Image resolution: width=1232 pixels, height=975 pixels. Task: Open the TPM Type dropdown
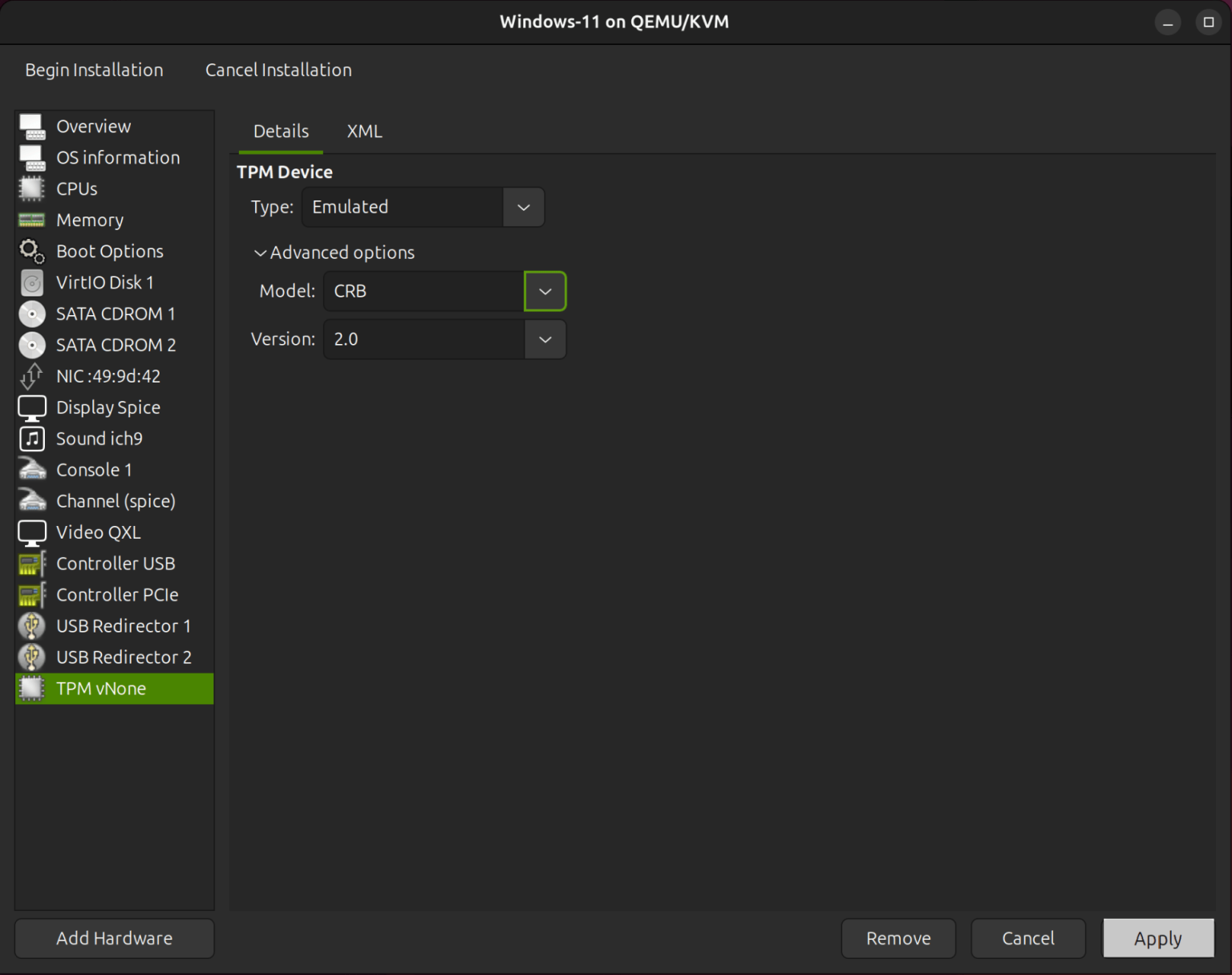(x=523, y=207)
